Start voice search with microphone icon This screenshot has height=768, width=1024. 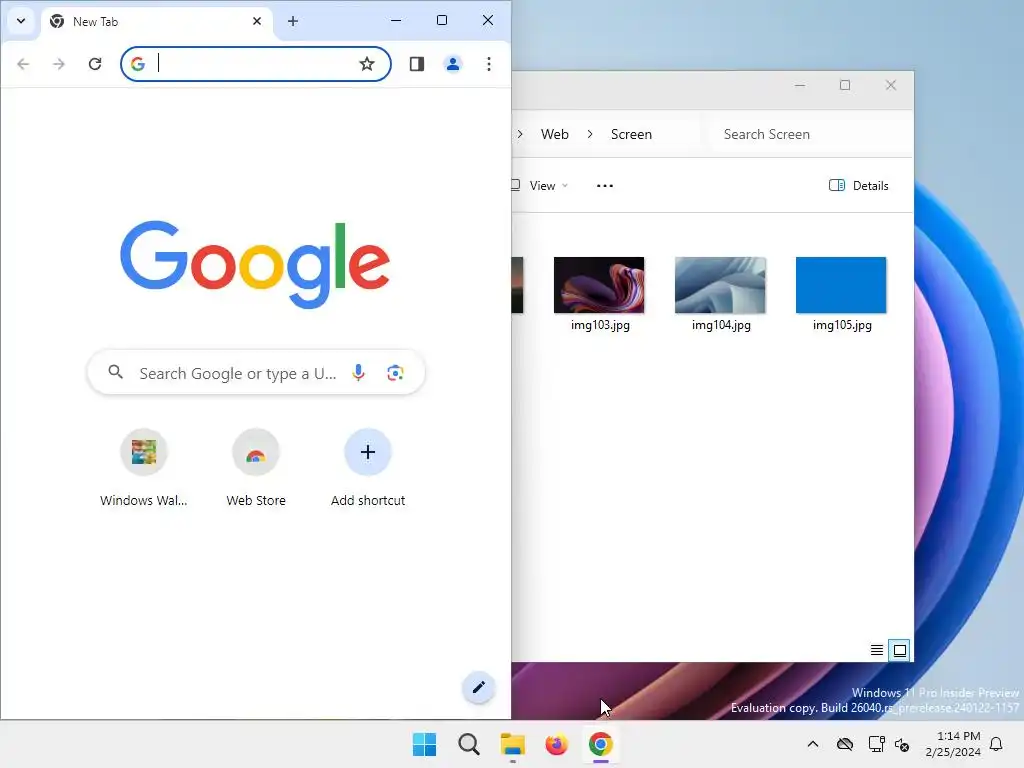[x=359, y=373]
